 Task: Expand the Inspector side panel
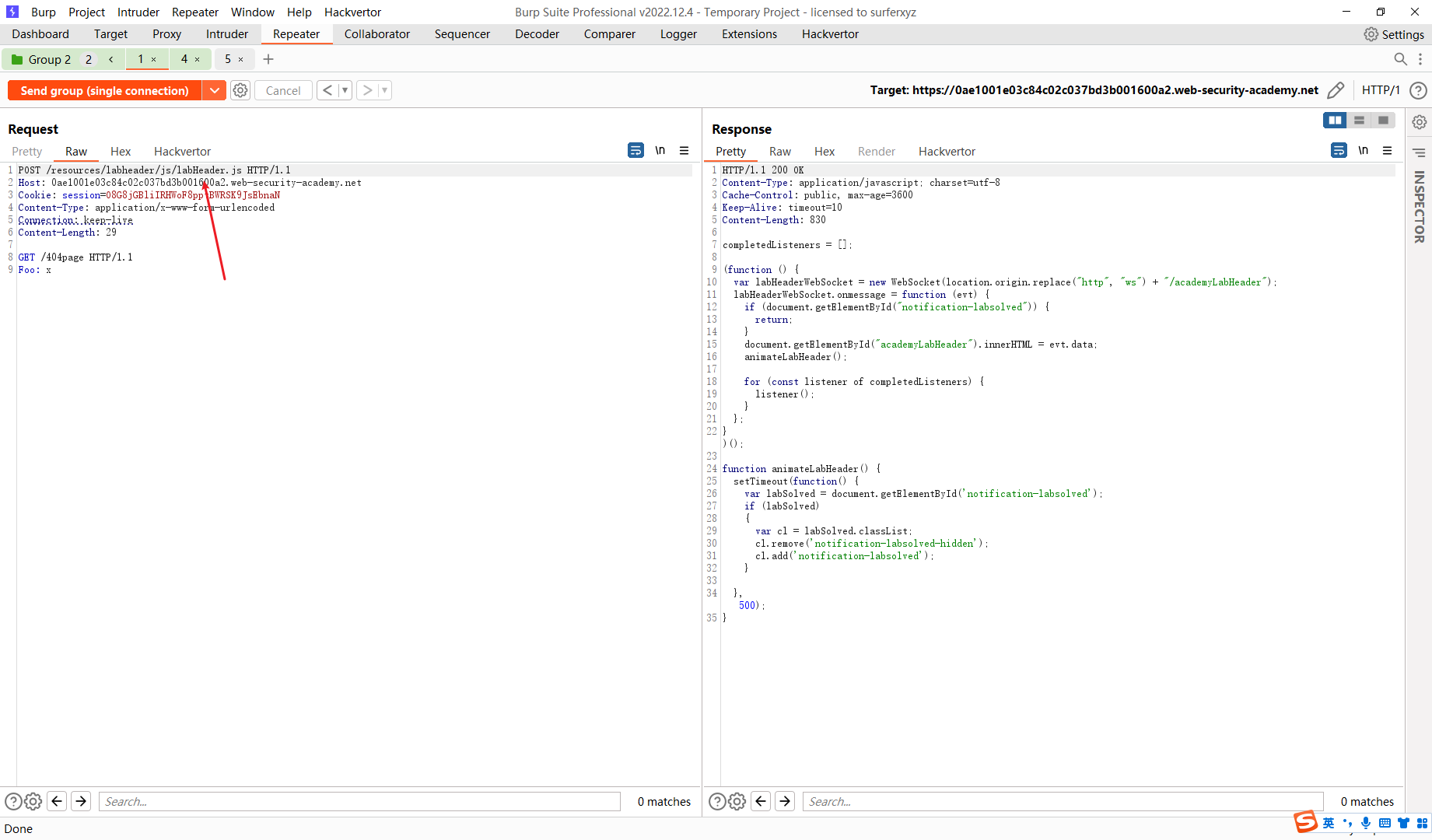point(1419,207)
